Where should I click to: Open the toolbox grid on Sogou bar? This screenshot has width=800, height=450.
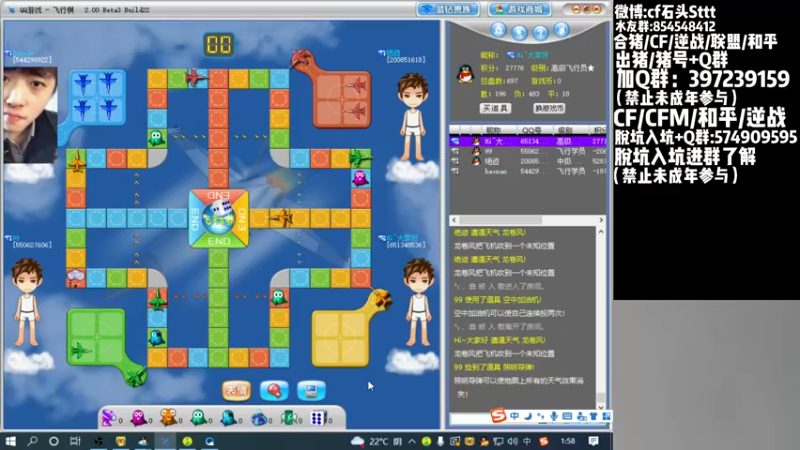pos(606,416)
